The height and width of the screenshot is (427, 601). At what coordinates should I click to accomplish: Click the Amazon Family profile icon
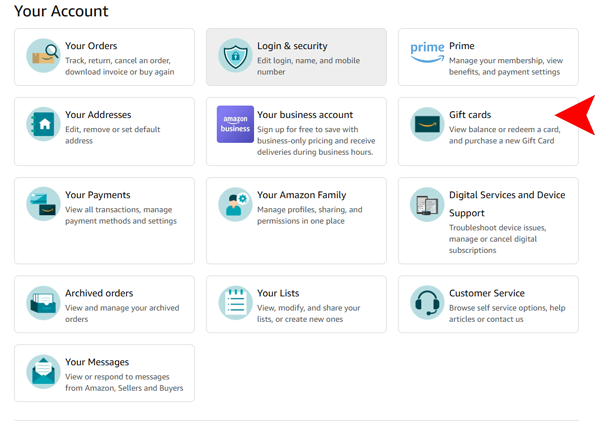[235, 205]
